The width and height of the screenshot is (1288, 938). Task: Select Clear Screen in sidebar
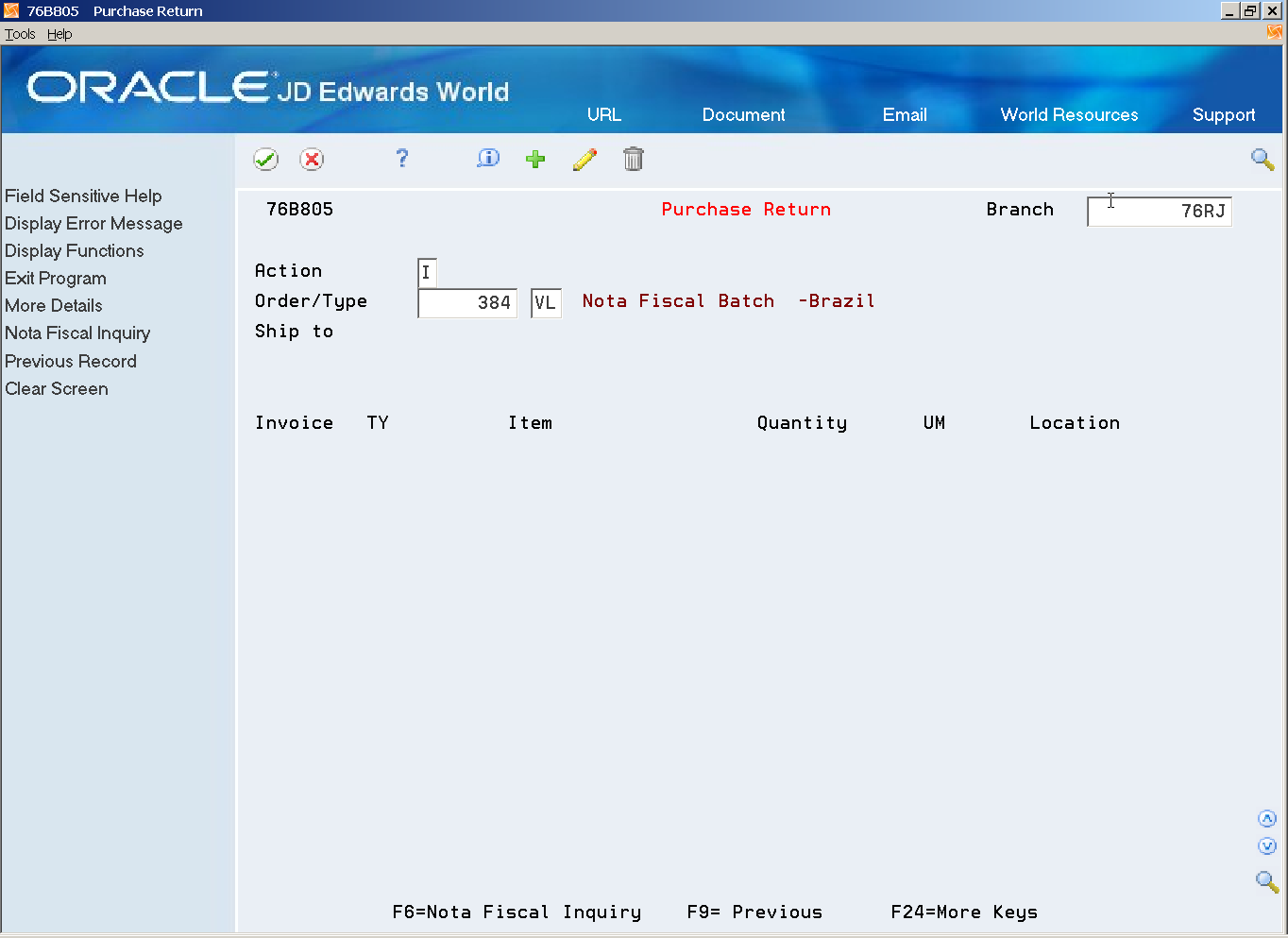57,388
